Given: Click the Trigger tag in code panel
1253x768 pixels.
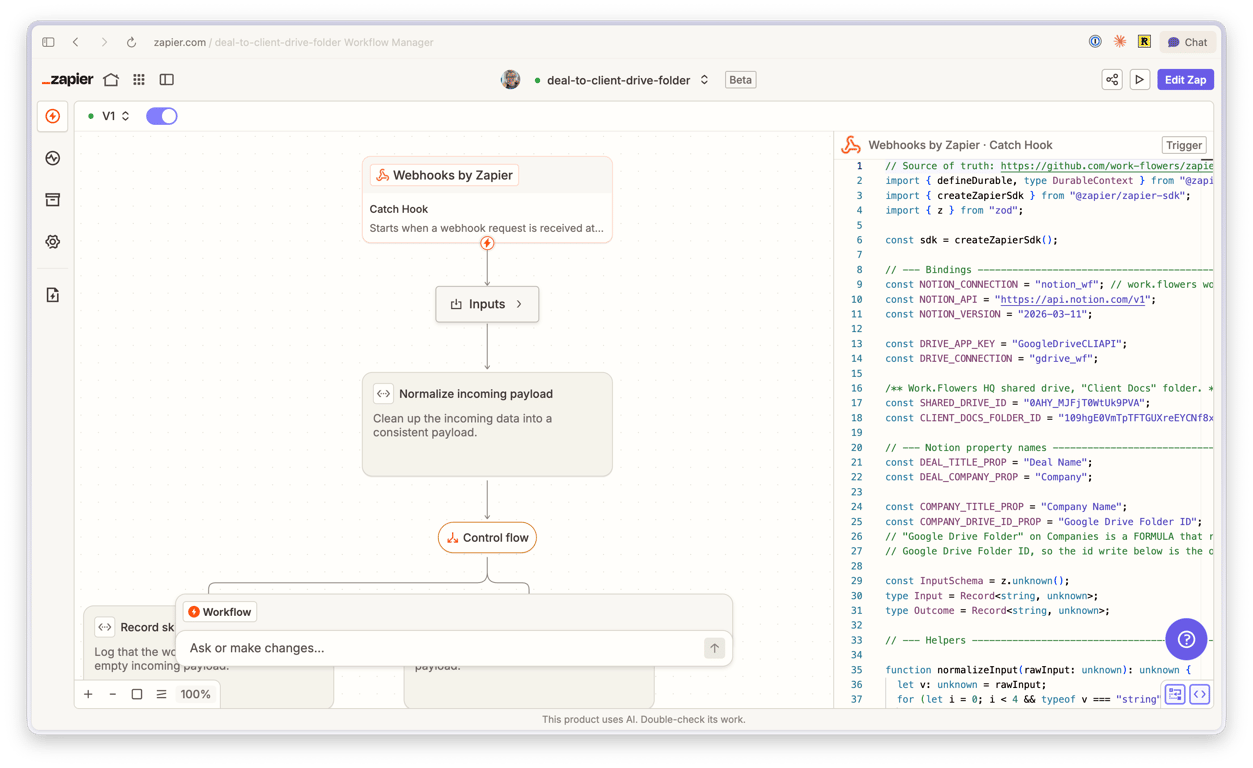Looking at the screenshot, I should (1184, 145).
